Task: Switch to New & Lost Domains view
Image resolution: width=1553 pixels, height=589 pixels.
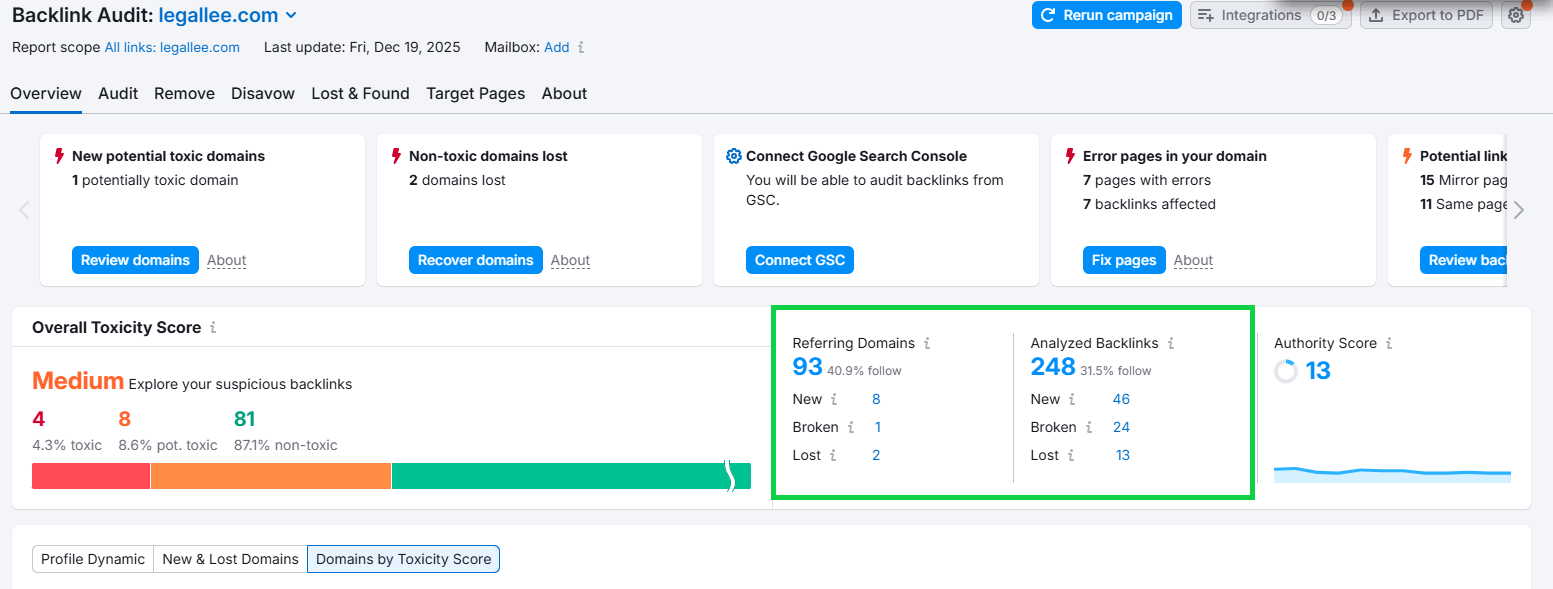Action: 230,559
